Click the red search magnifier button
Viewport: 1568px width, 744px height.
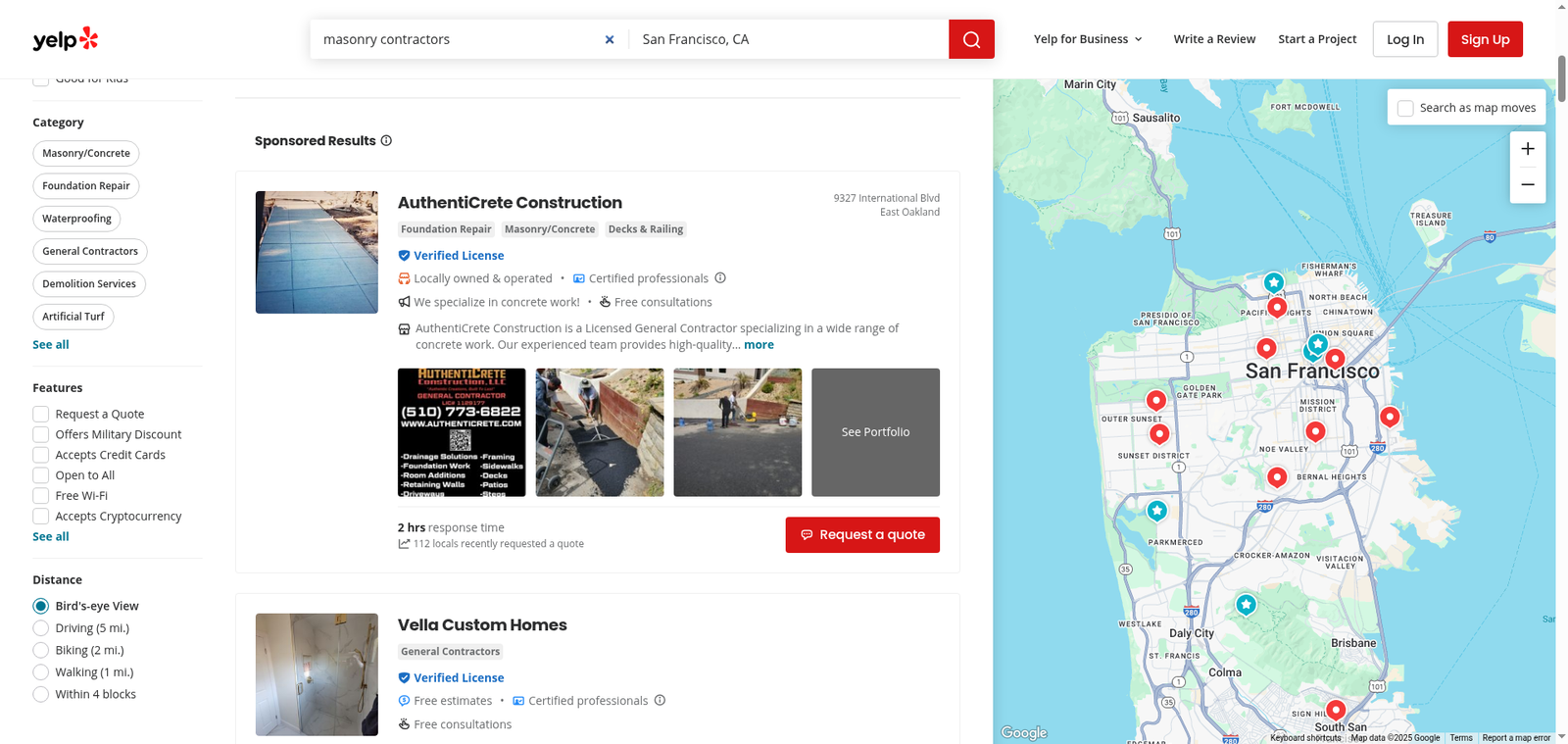pyautogui.click(x=971, y=39)
